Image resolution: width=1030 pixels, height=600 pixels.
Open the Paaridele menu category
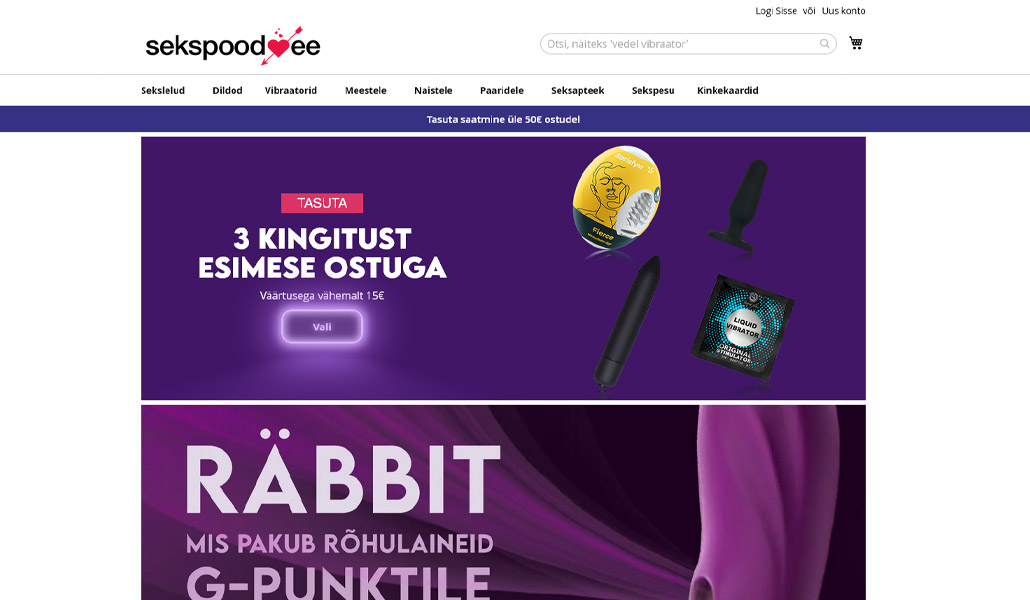[502, 91]
